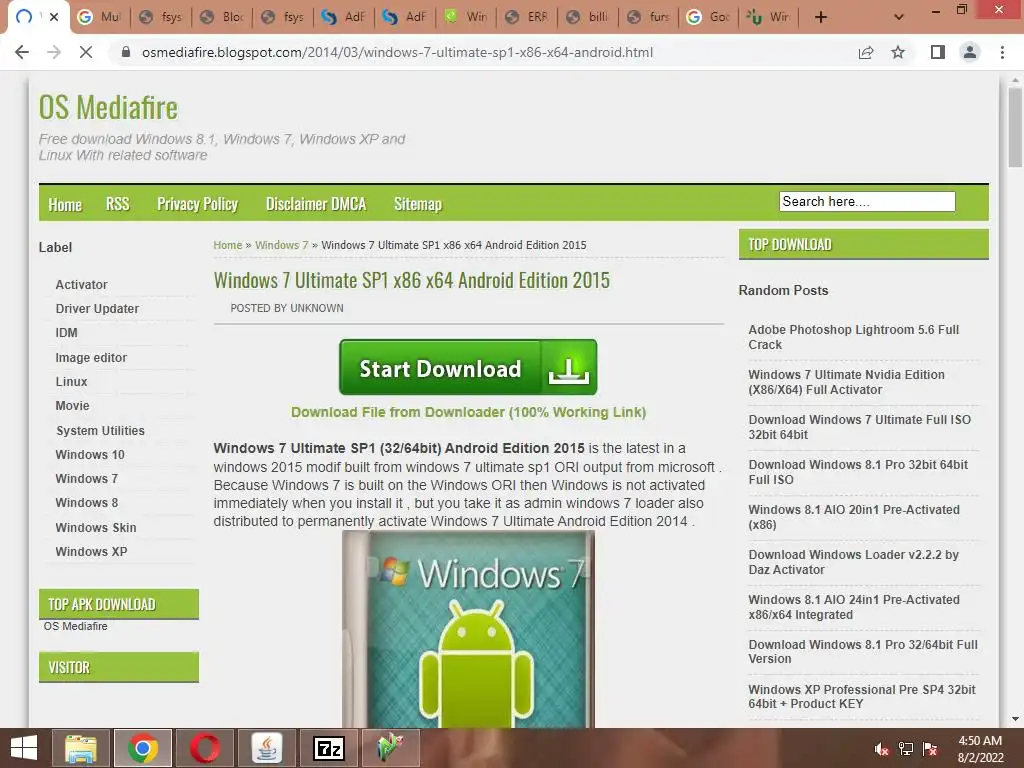
Task: Open the Java app on taskbar
Action: (x=266, y=748)
